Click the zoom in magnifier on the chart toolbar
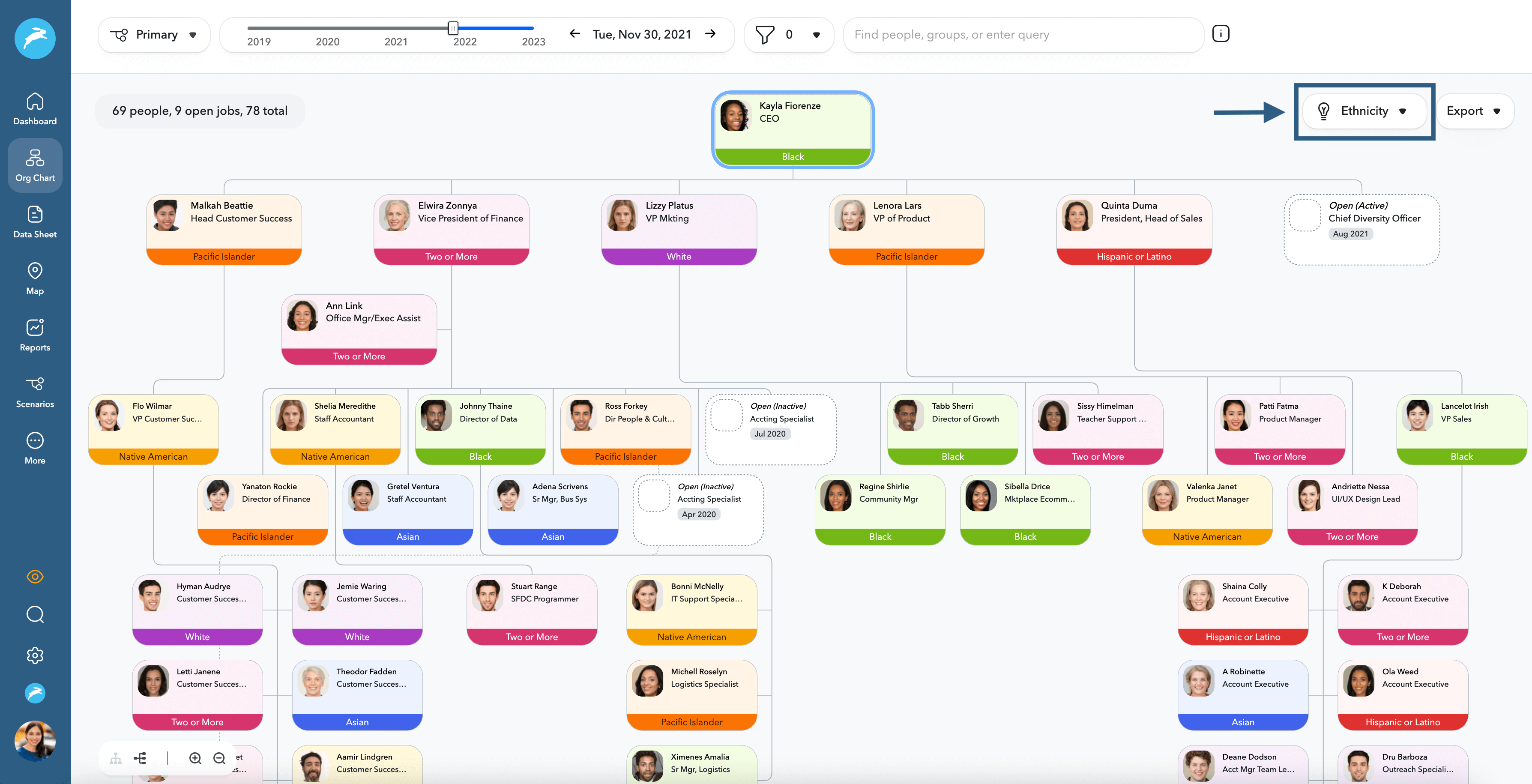1532x784 pixels. [x=196, y=758]
